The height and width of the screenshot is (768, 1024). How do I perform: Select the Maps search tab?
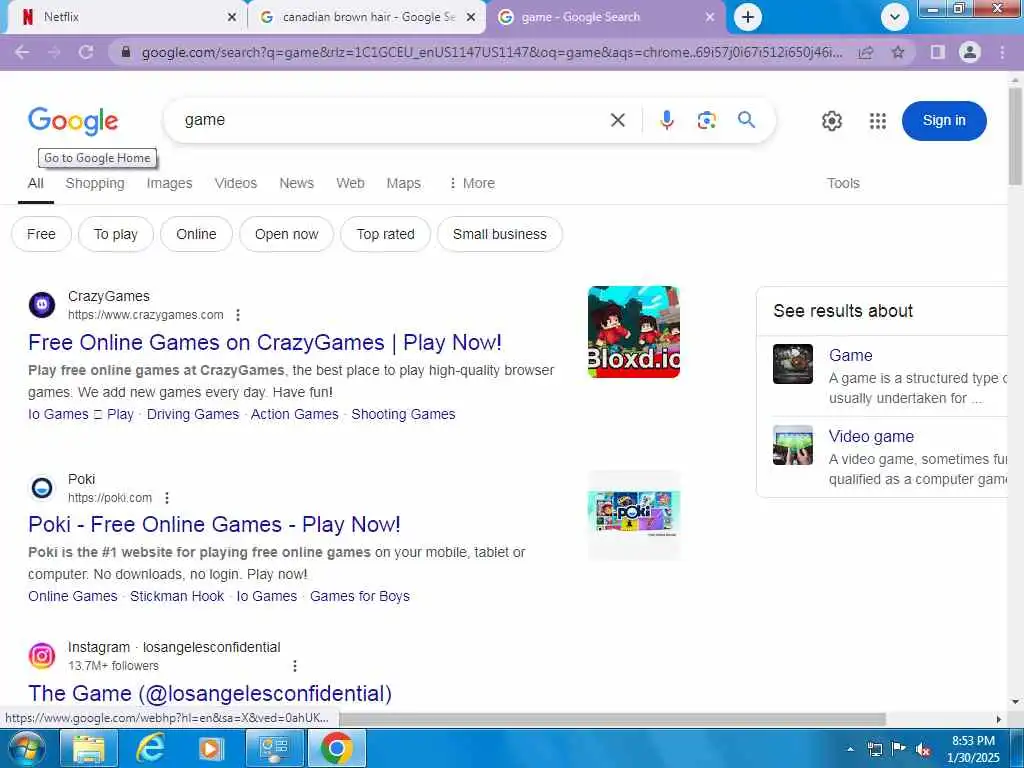pyautogui.click(x=403, y=184)
